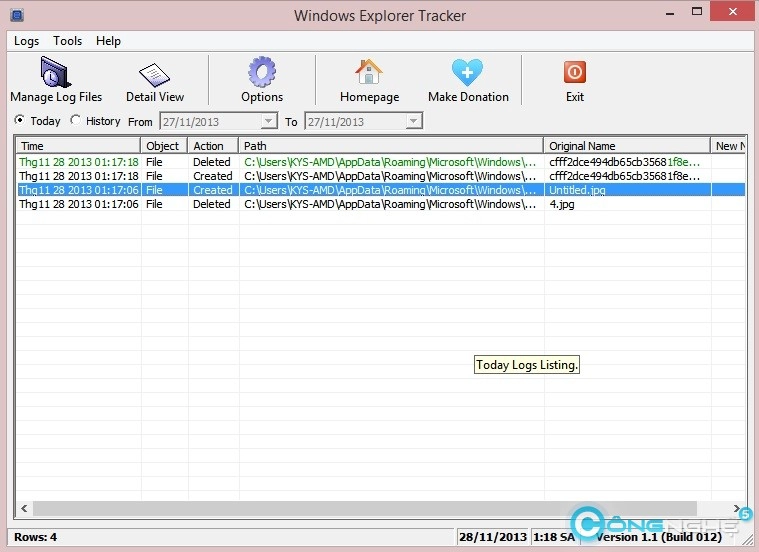Select the Today radio button
This screenshot has height=552, width=759.
(19, 120)
